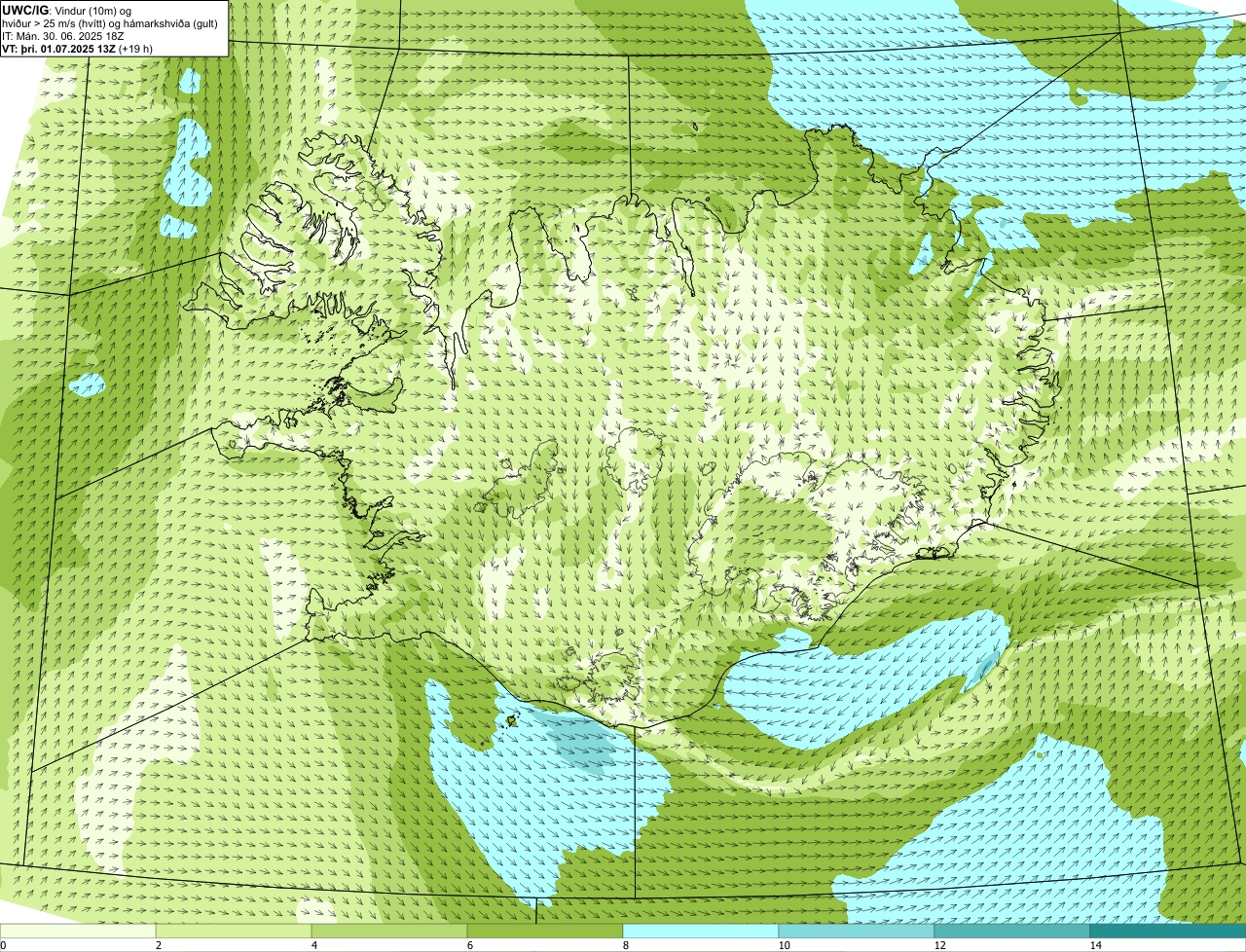
Task: Click the 'hviður > 25 m/s (hvítt)' legend line
Action: point(110,23)
